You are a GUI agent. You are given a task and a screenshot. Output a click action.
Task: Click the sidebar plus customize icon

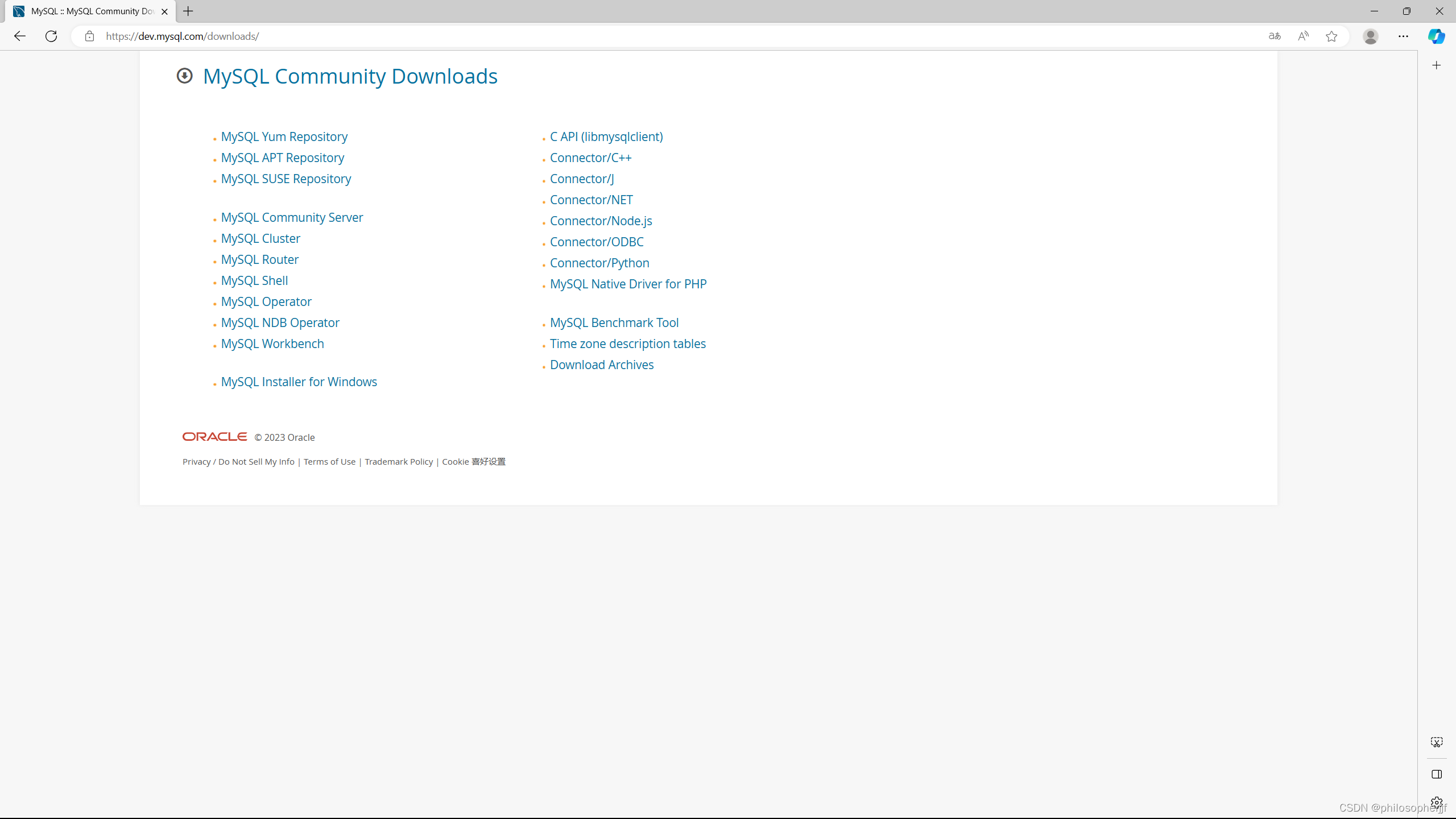click(x=1437, y=65)
